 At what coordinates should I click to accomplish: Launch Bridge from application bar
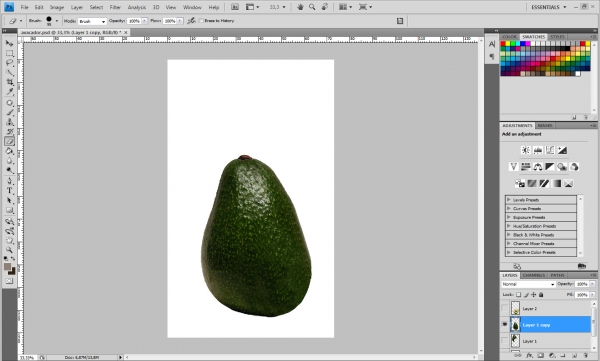pyautogui.click(x=235, y=7)
